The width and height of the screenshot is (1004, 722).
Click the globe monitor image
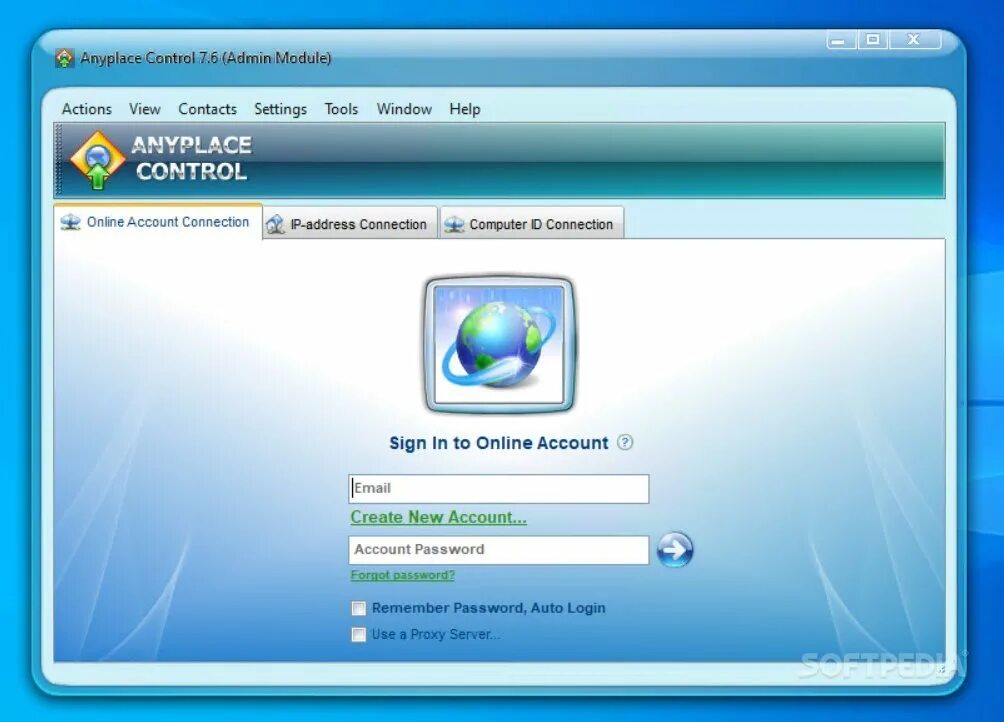[499, 344]
